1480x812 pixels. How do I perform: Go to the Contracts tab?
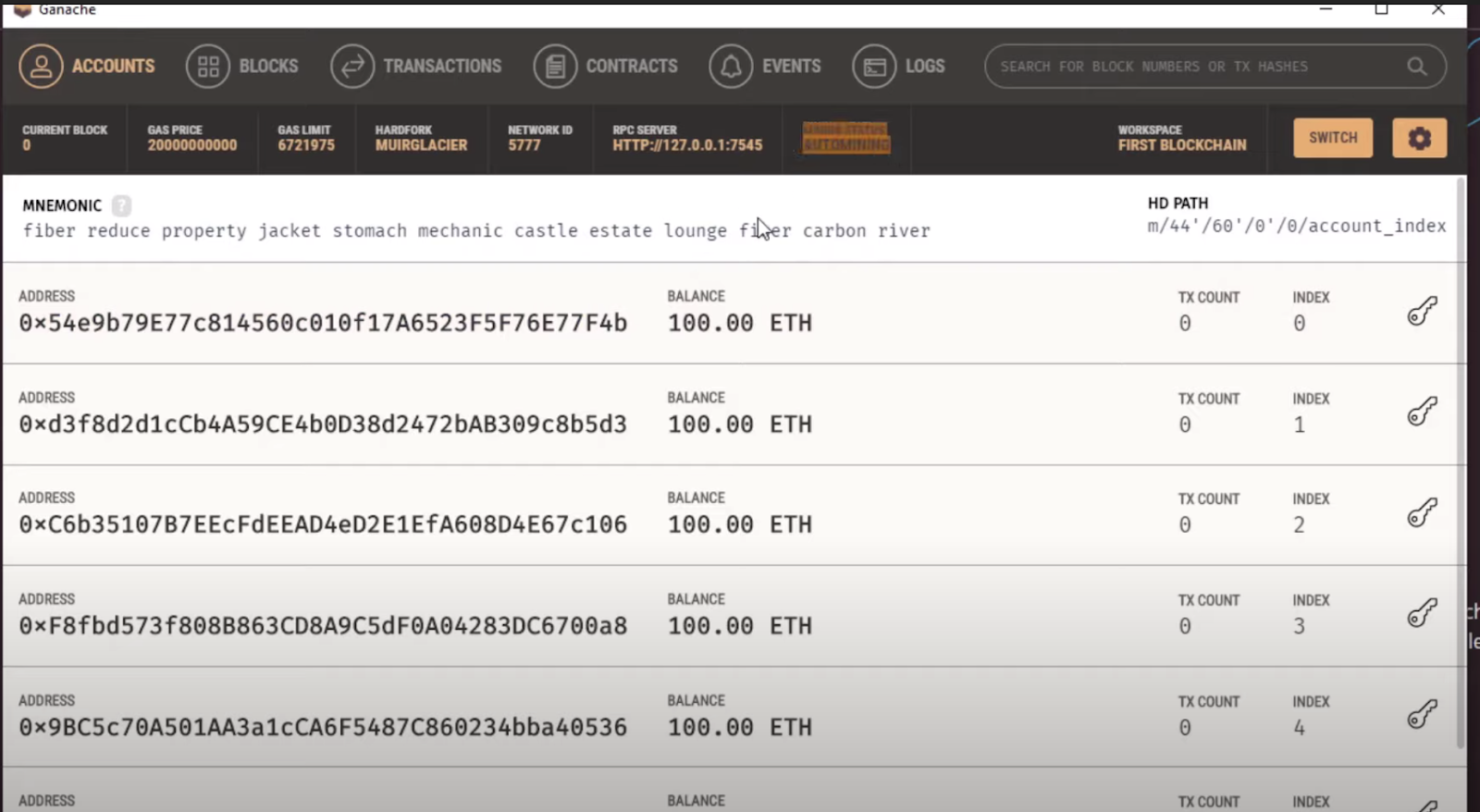click(x=606, y=67)
